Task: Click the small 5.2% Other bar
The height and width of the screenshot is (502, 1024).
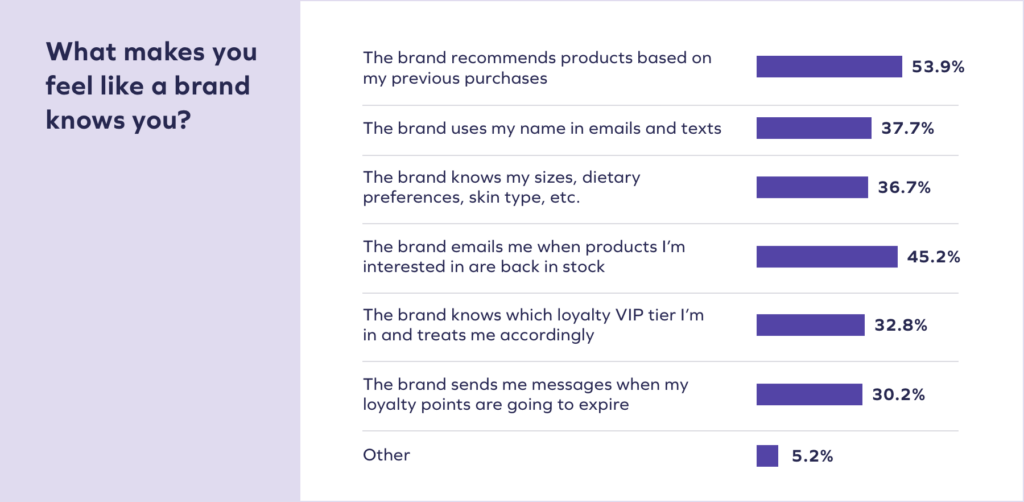Action: [x=767, y=456]
